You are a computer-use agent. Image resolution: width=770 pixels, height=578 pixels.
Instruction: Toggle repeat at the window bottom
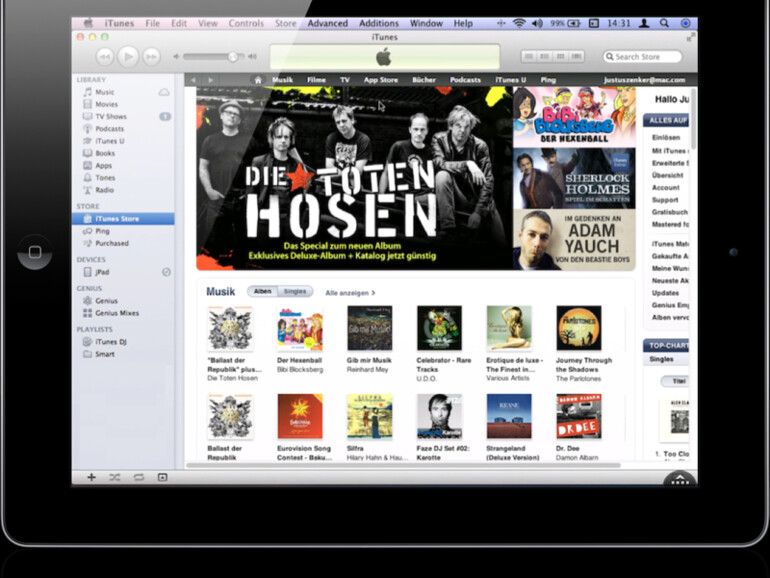[x=138, y=477]
